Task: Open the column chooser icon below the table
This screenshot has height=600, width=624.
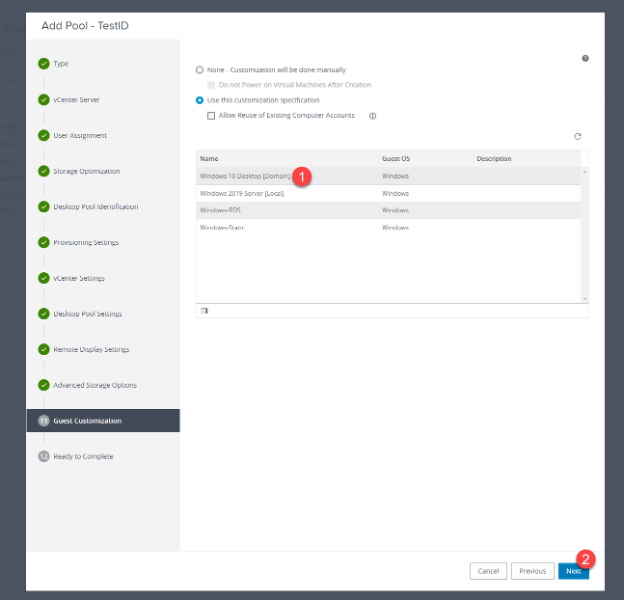Action: [204, 311]
